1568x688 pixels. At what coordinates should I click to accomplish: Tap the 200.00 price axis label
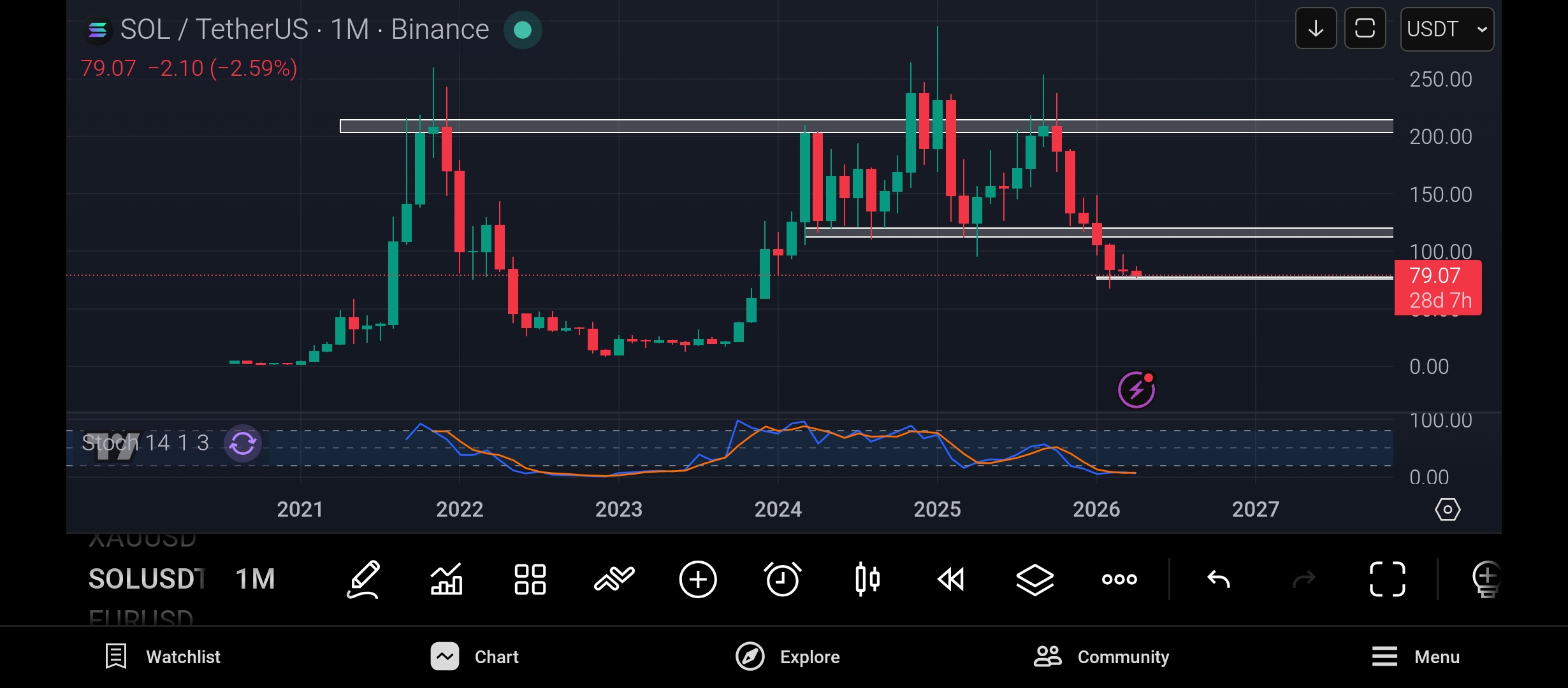(x=1441, y=137)
